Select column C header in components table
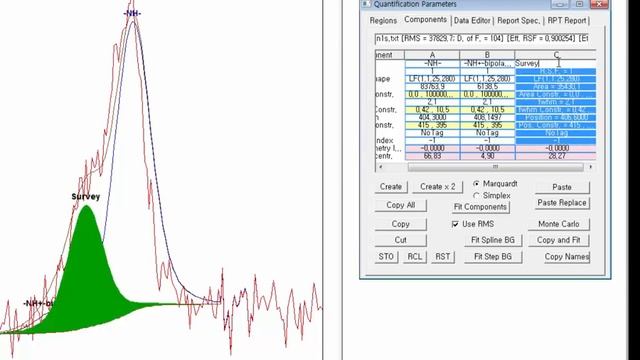Image resolution: width=640 pixels, height=360 pixels. coord(556,55)
